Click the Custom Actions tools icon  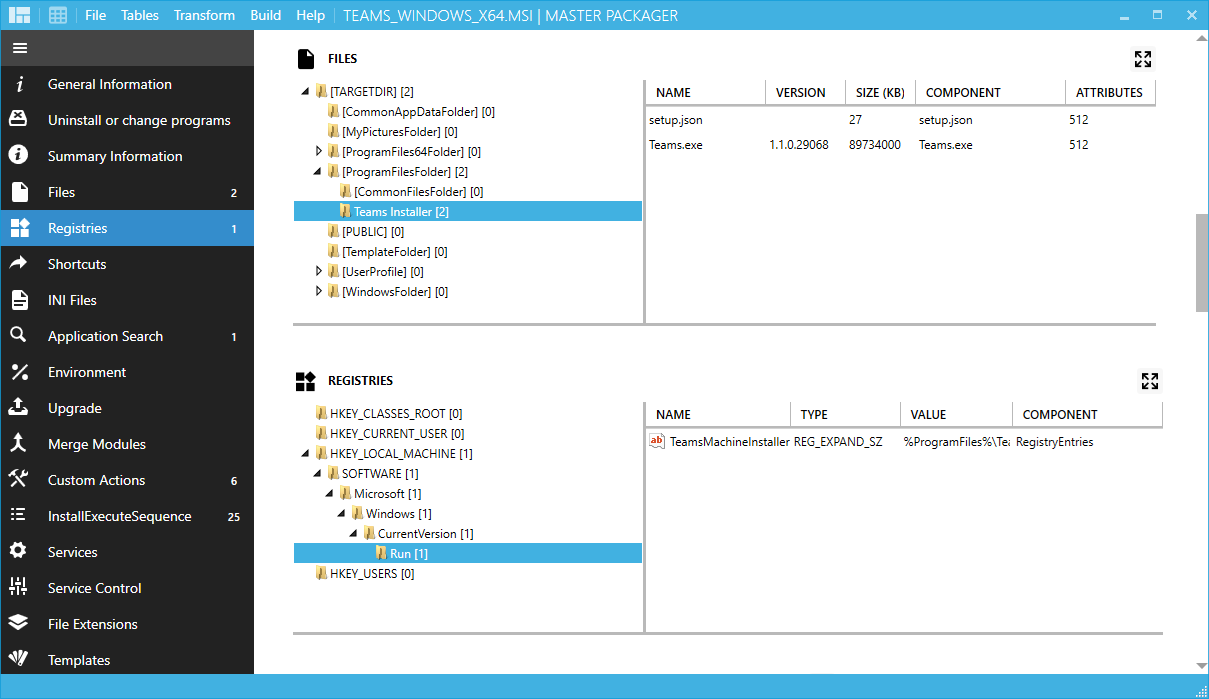point(19,480)
